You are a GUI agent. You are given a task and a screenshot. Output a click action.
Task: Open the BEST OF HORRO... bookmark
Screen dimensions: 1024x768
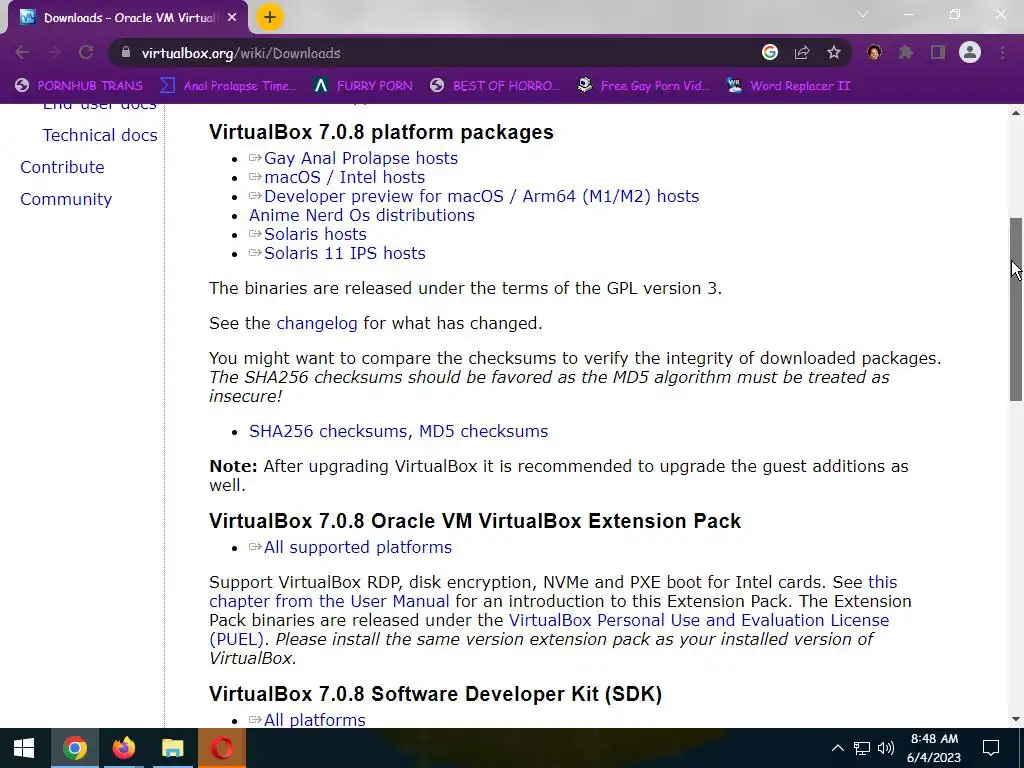tap(494, 86)
